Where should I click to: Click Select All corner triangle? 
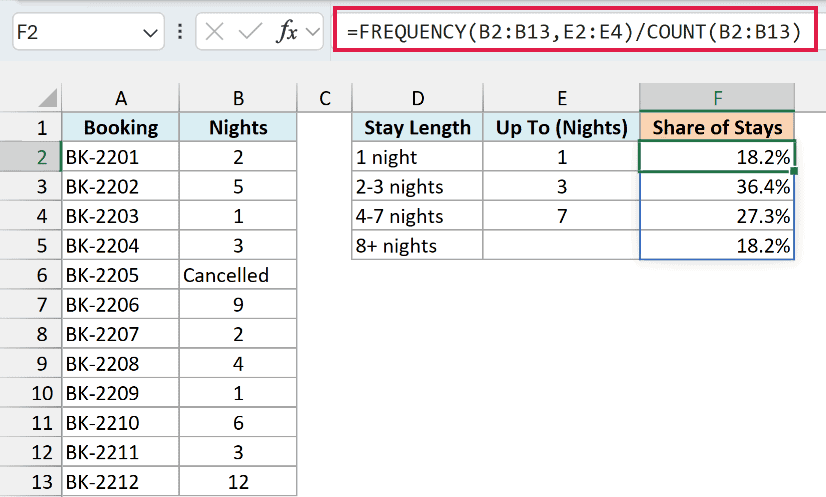(x=47, y=98)
